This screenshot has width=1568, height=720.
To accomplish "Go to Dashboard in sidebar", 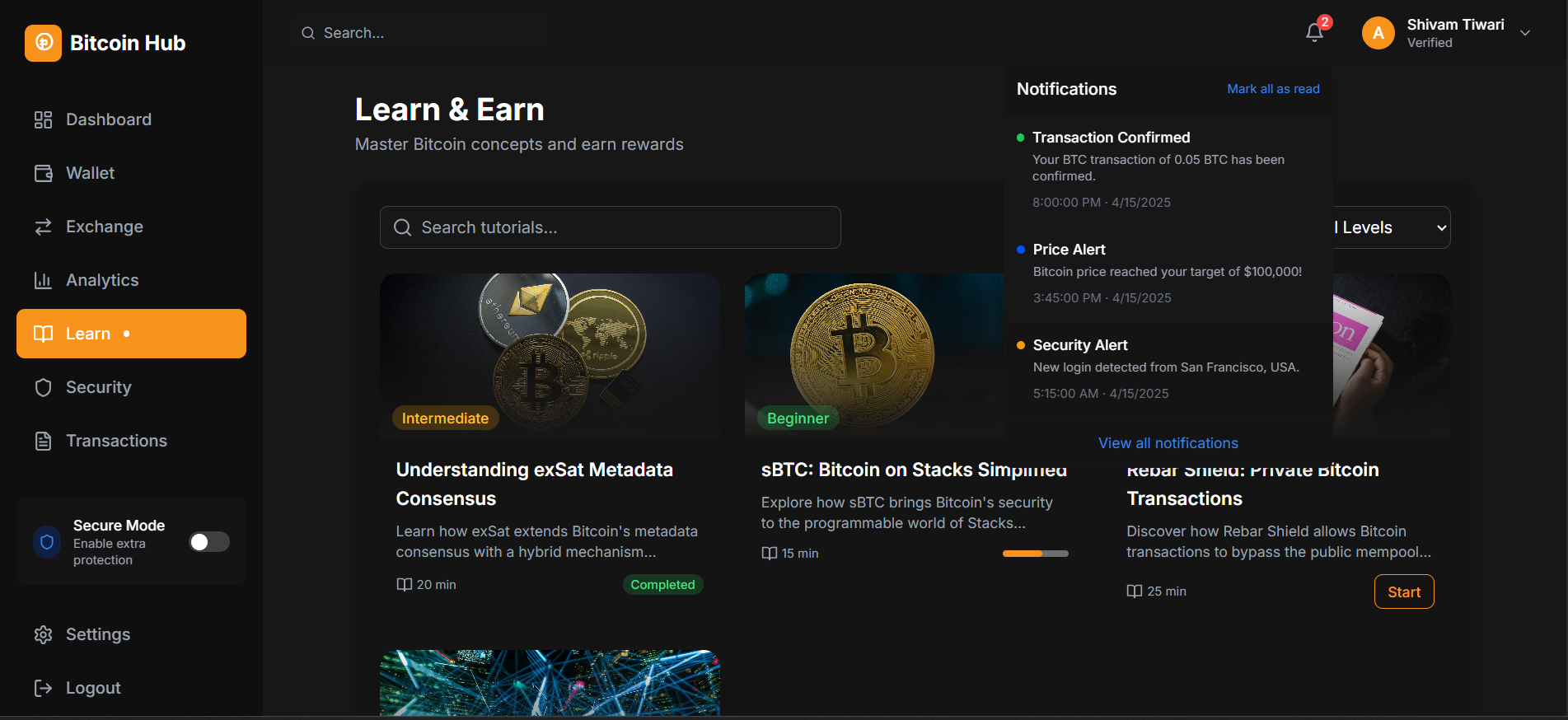I will coord(132,119).
